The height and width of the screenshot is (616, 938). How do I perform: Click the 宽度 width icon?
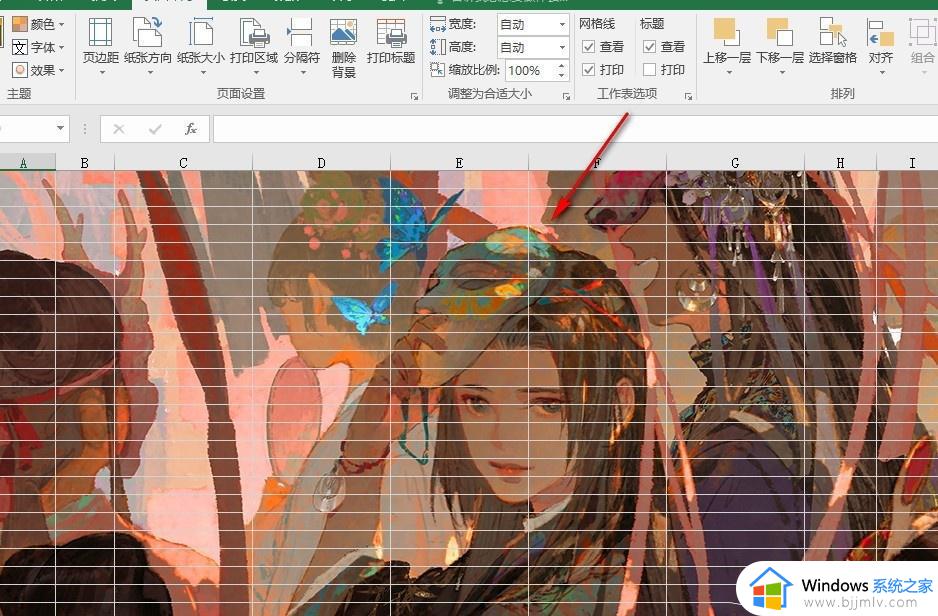coord(438,24)
